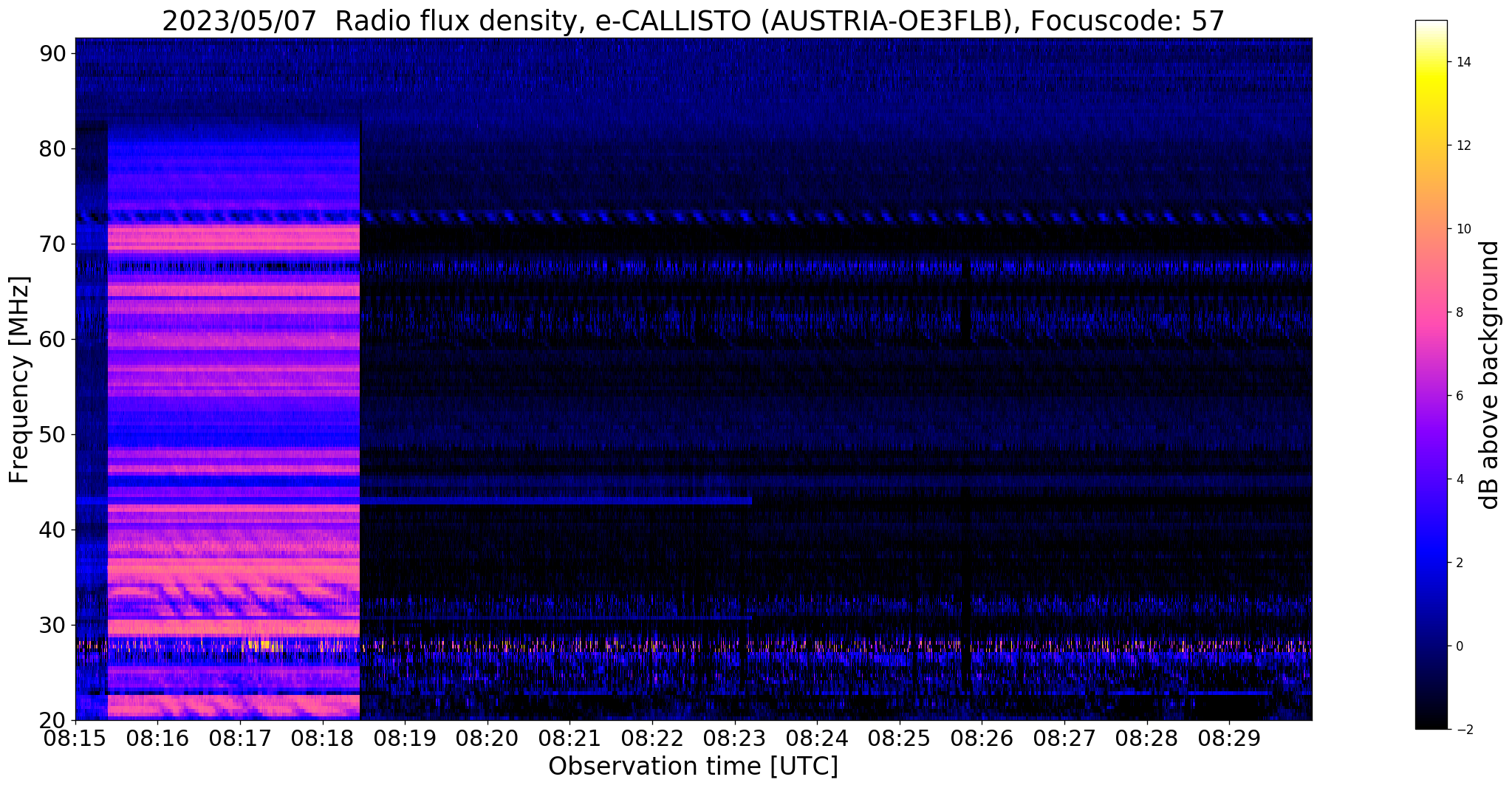Click the 08:16 time tick label
The height and width of the screenshot is (788, 1512).
tap(157, 738)
